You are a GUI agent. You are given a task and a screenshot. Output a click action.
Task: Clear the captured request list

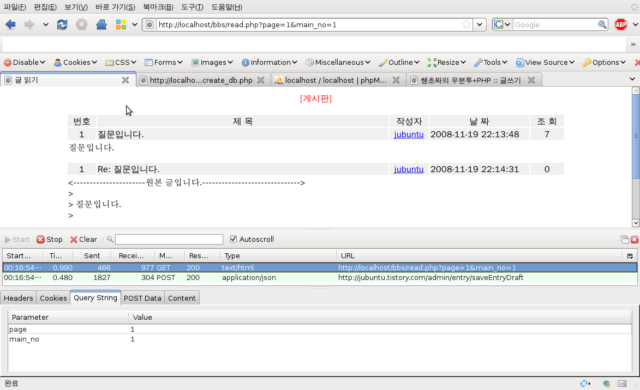[83, 239]
